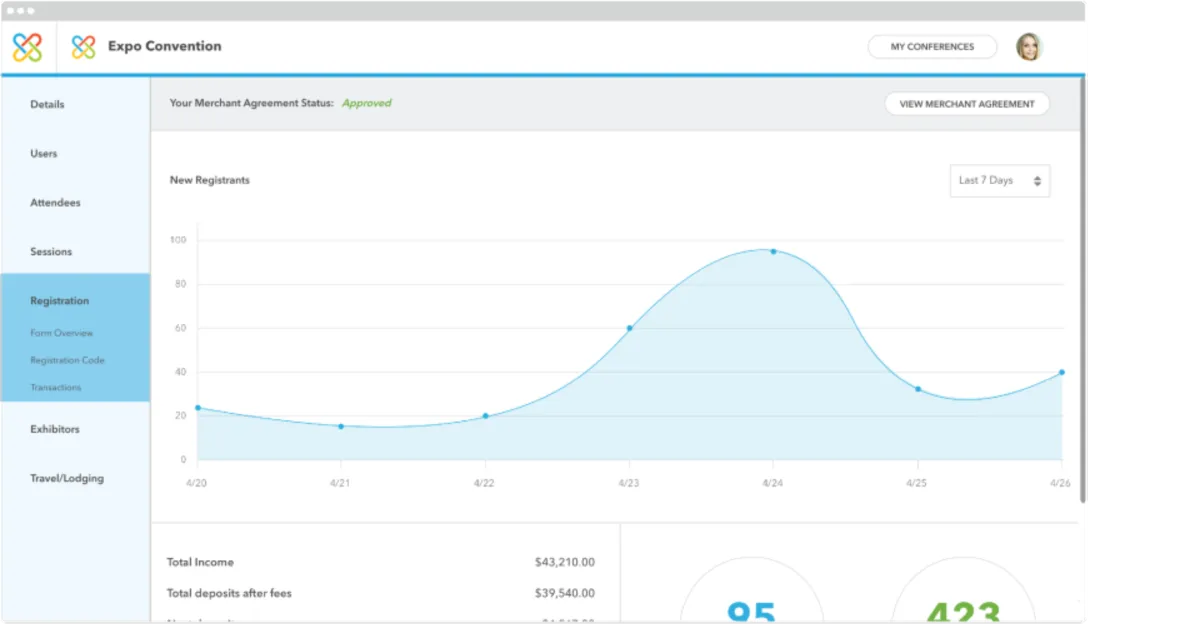The height and width of the screenshot is (638, 1200).
Task: Open Form Overview under Registration
Action: 61,333
